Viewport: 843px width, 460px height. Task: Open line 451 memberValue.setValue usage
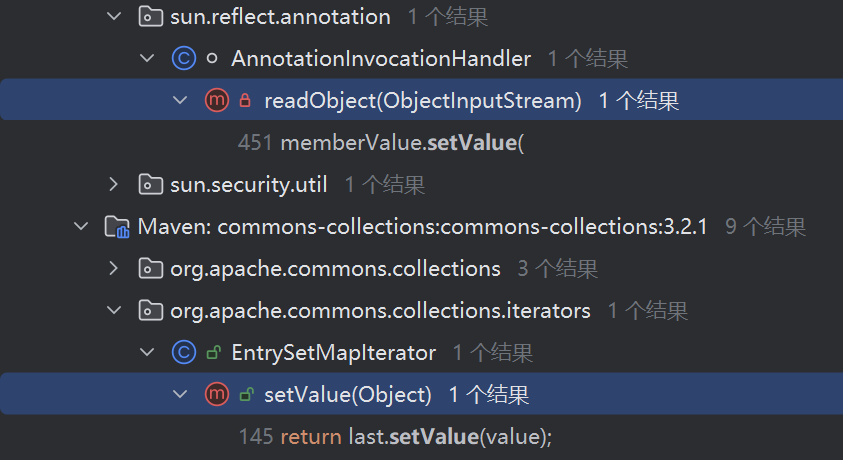coord(381,143)
